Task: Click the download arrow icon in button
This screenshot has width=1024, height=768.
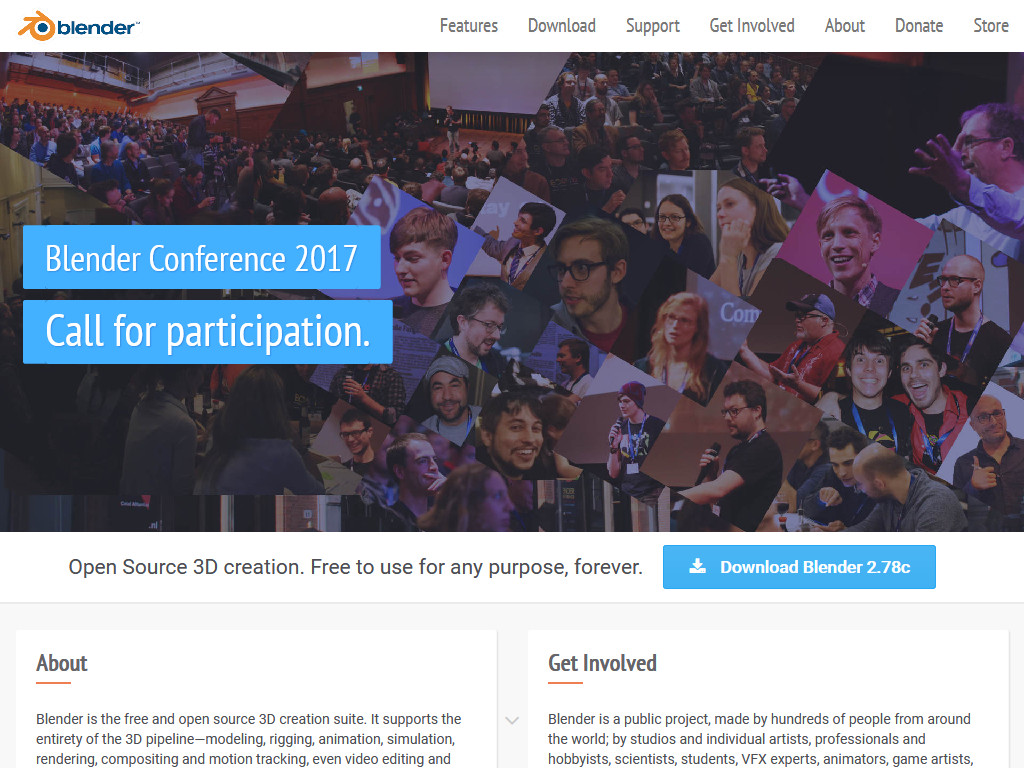Action: pyautogui.click(x=697, y=566)
